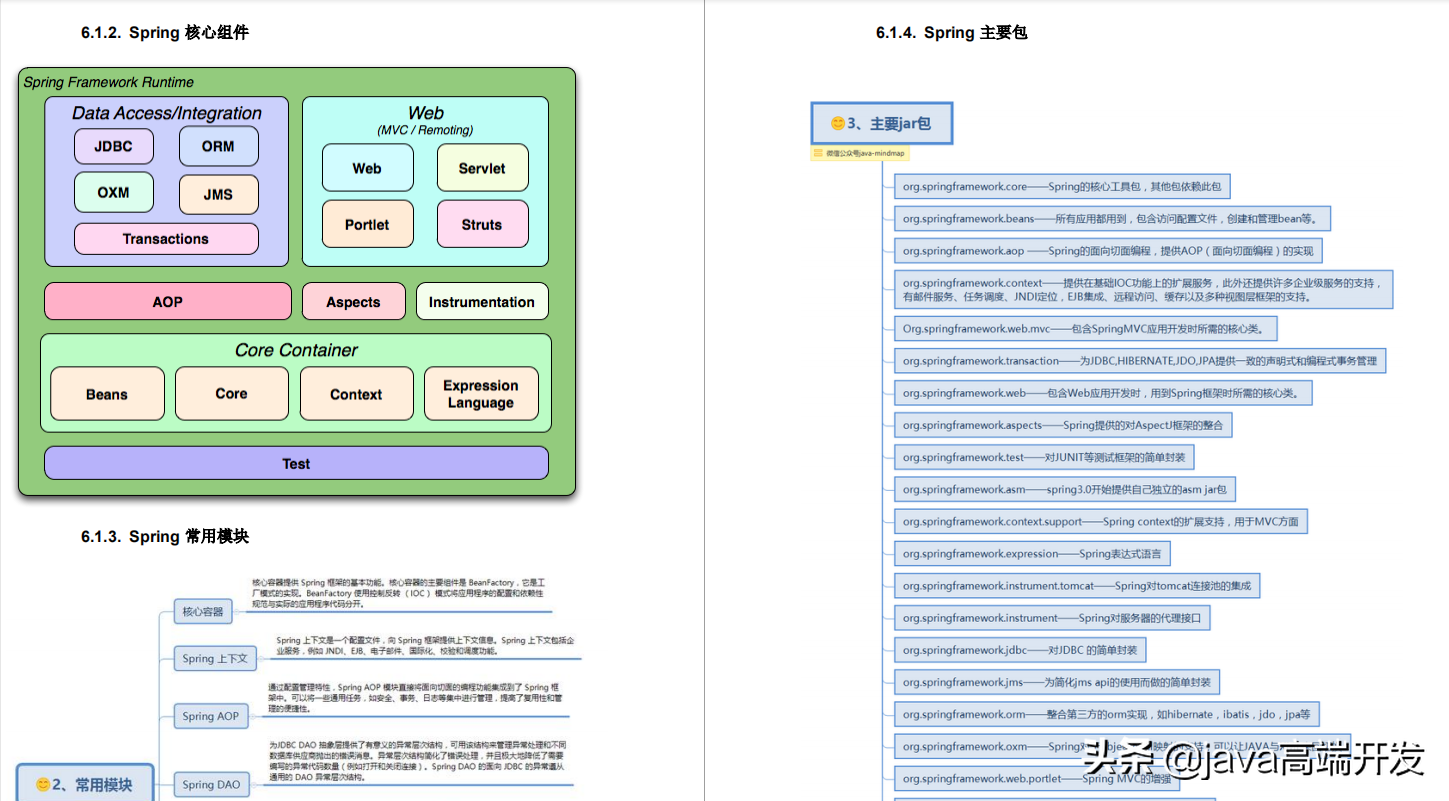The image size is (1449, 801).
Task: Select the '3、主要jar包' root node
Action: click(x=881, y=123)
